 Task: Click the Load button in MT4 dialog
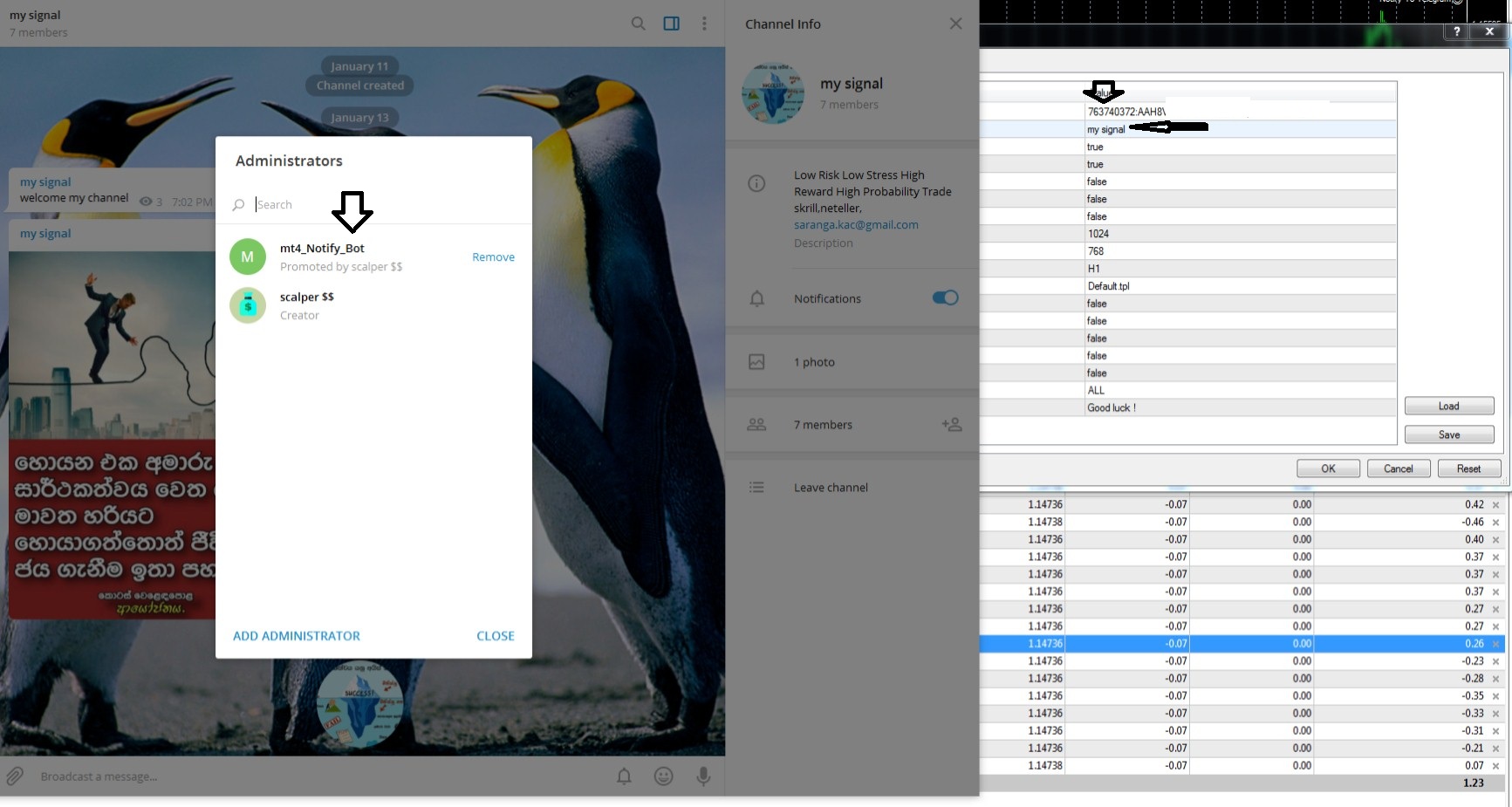[1449, 406]
